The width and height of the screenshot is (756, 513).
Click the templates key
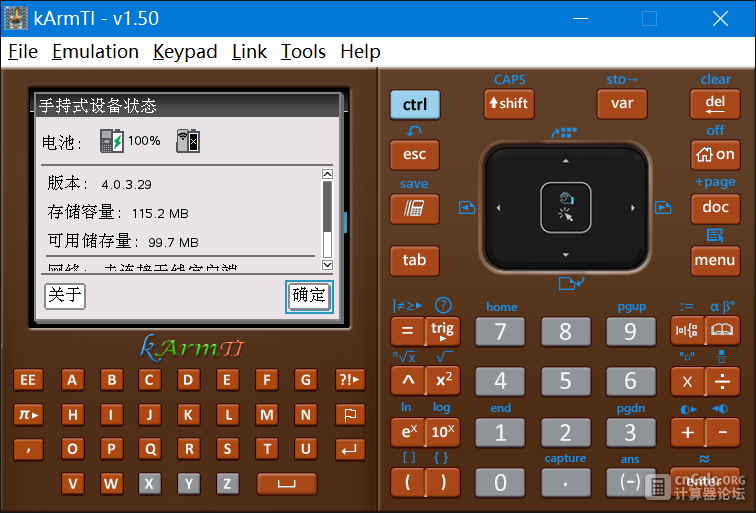pos(687,330)
